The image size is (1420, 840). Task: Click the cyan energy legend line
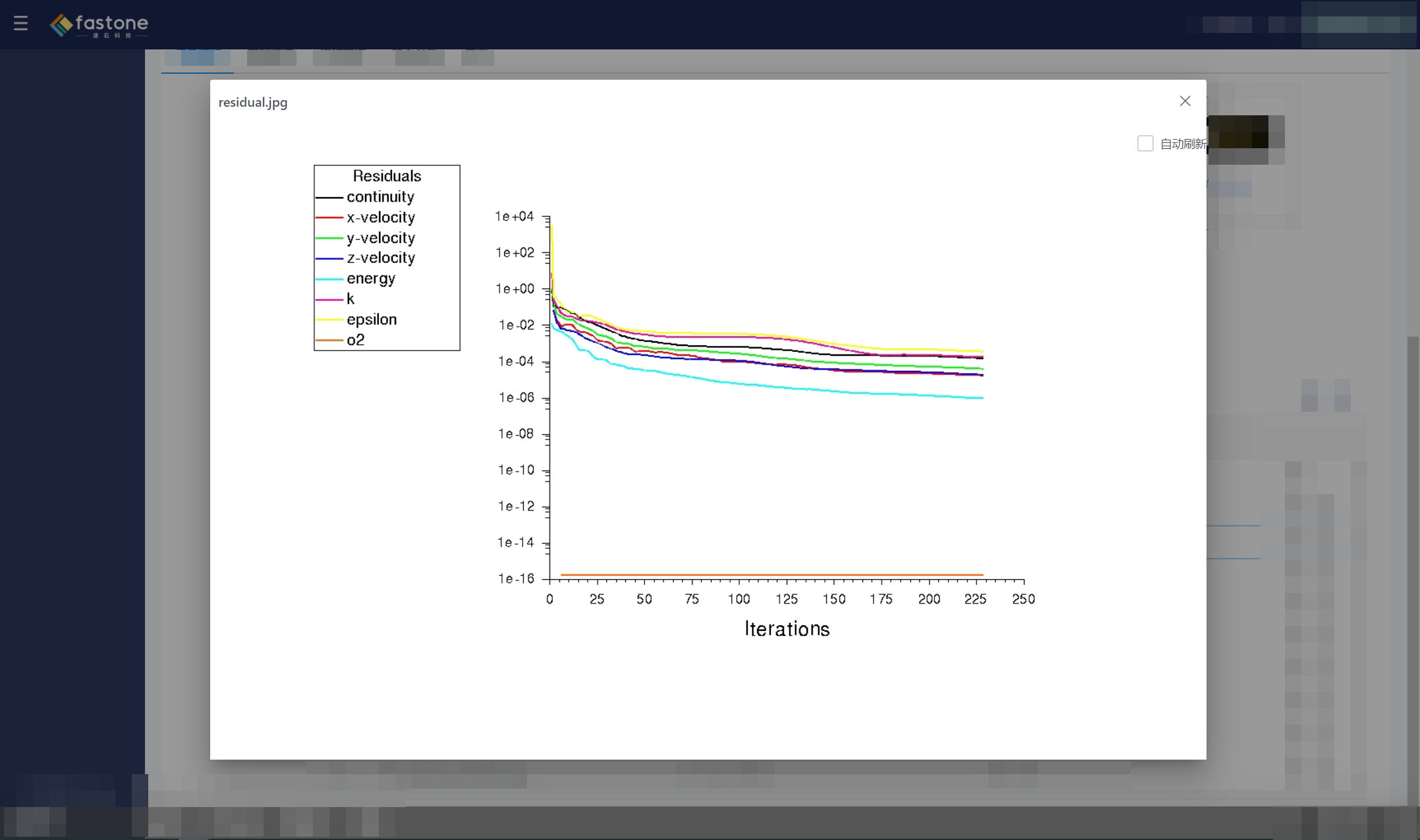pos(329,279)
